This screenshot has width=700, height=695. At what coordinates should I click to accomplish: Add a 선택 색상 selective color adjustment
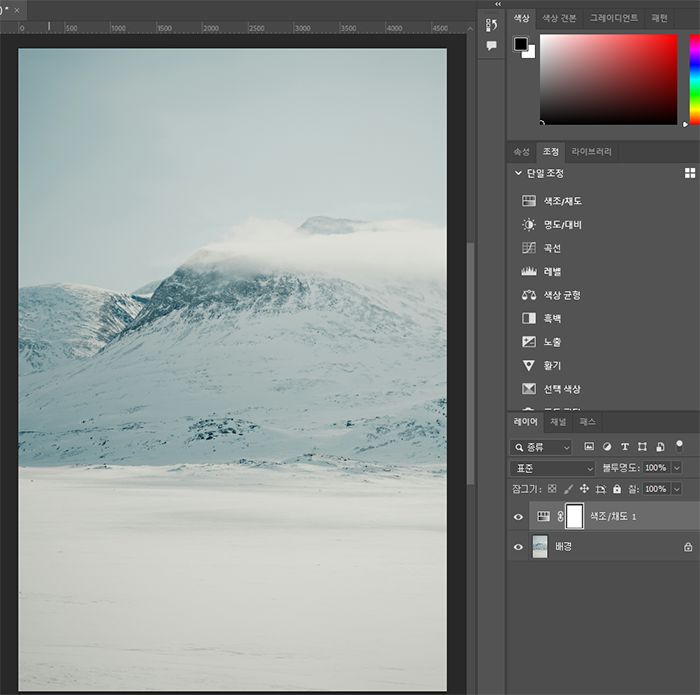pyautogui.click(x=551, y=389)
